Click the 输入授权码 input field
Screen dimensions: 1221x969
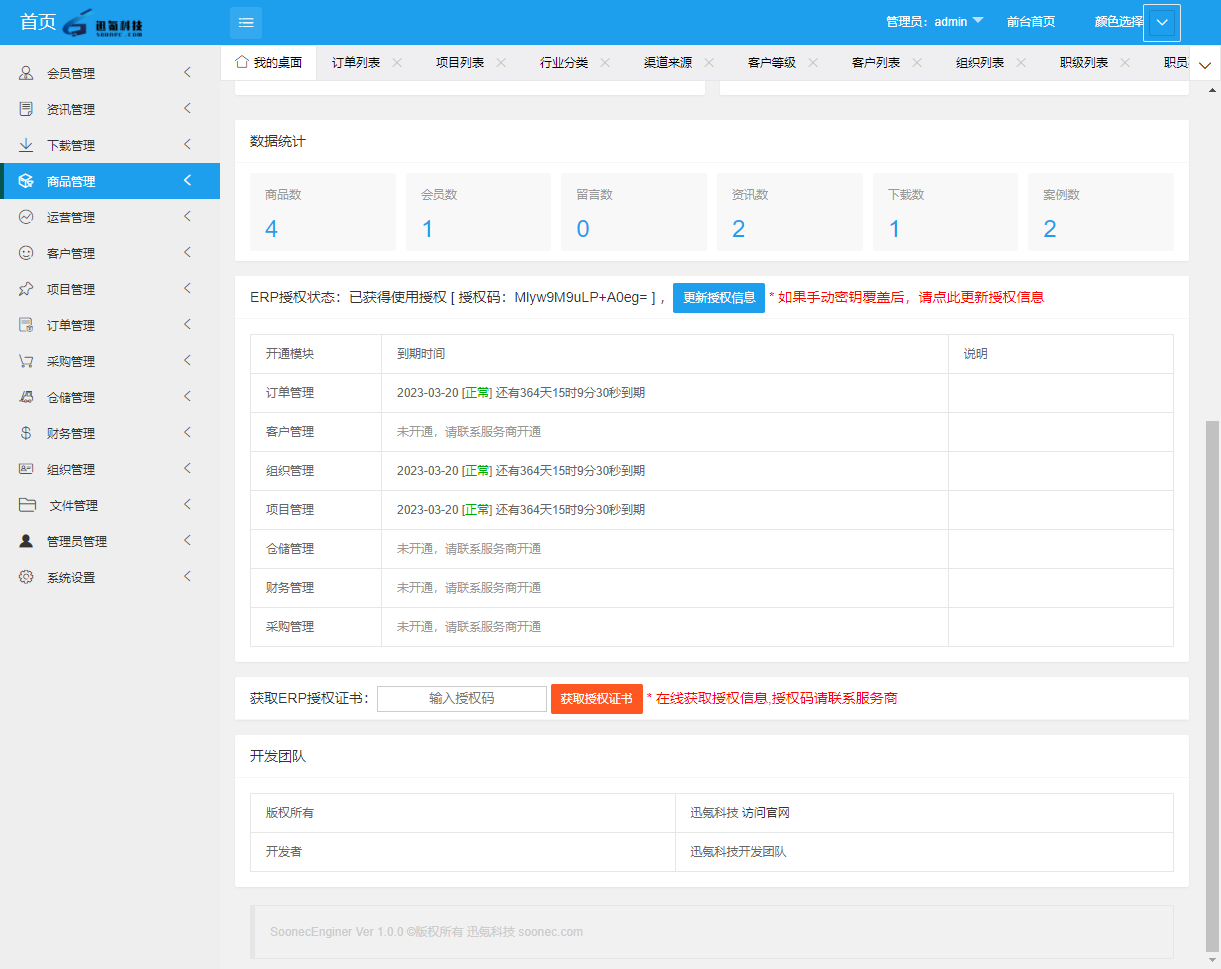click(x=462, y=699)
